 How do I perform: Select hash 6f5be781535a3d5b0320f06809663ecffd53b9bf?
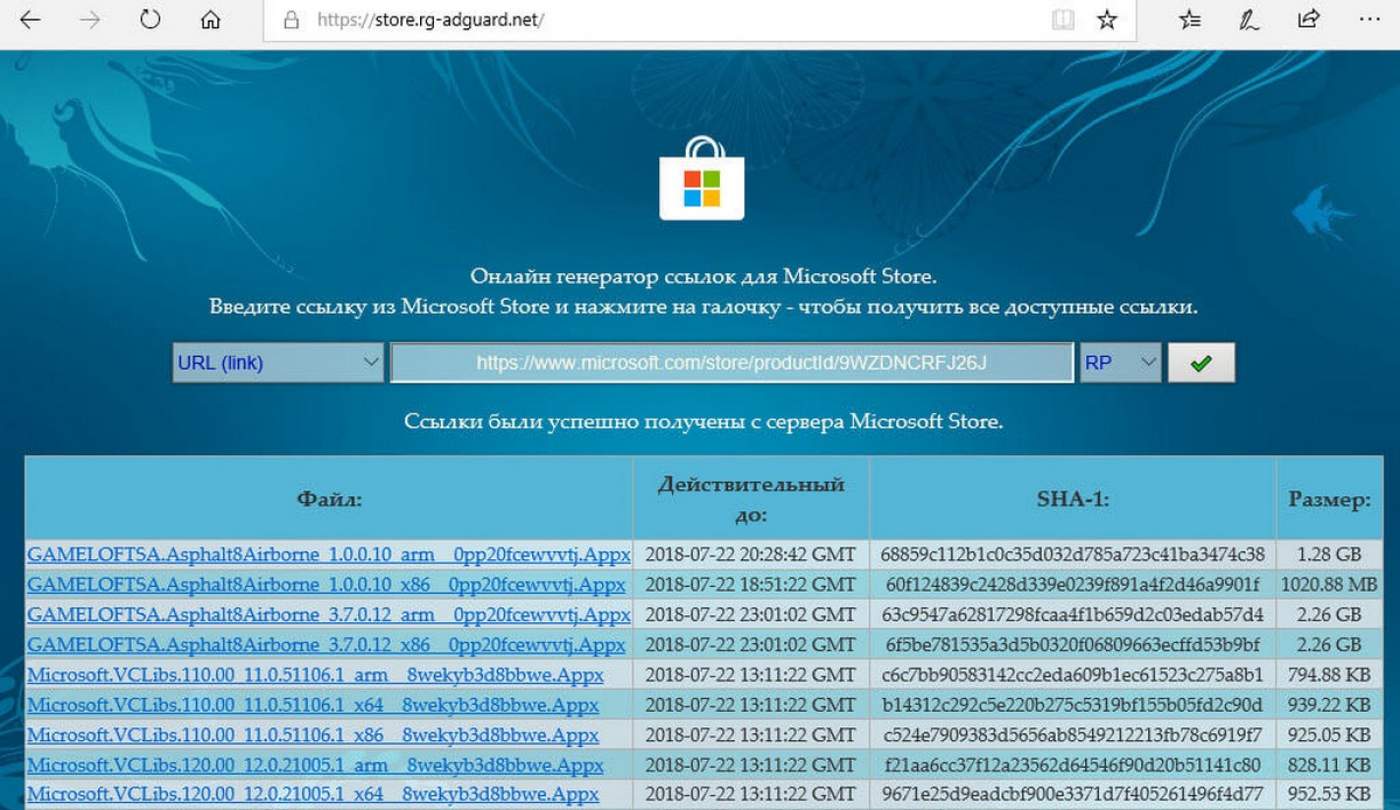coord(1073,644)
